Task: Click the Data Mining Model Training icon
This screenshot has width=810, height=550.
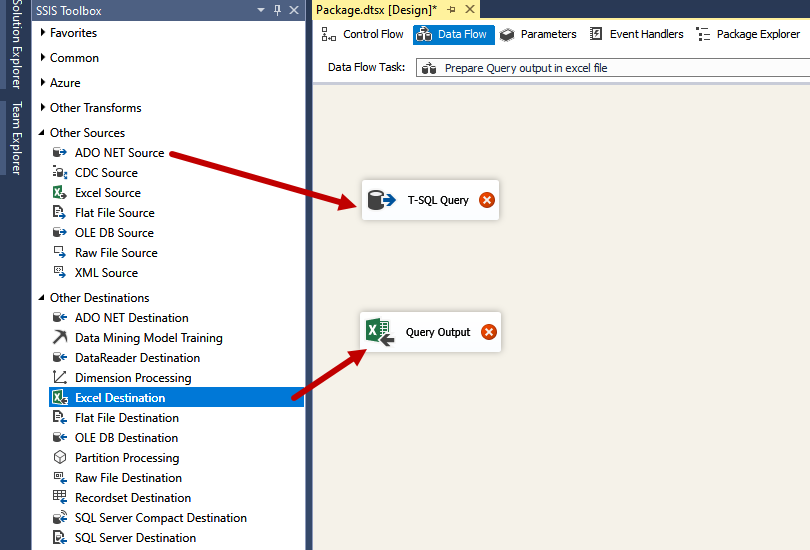Action: (x=60, y=337)
